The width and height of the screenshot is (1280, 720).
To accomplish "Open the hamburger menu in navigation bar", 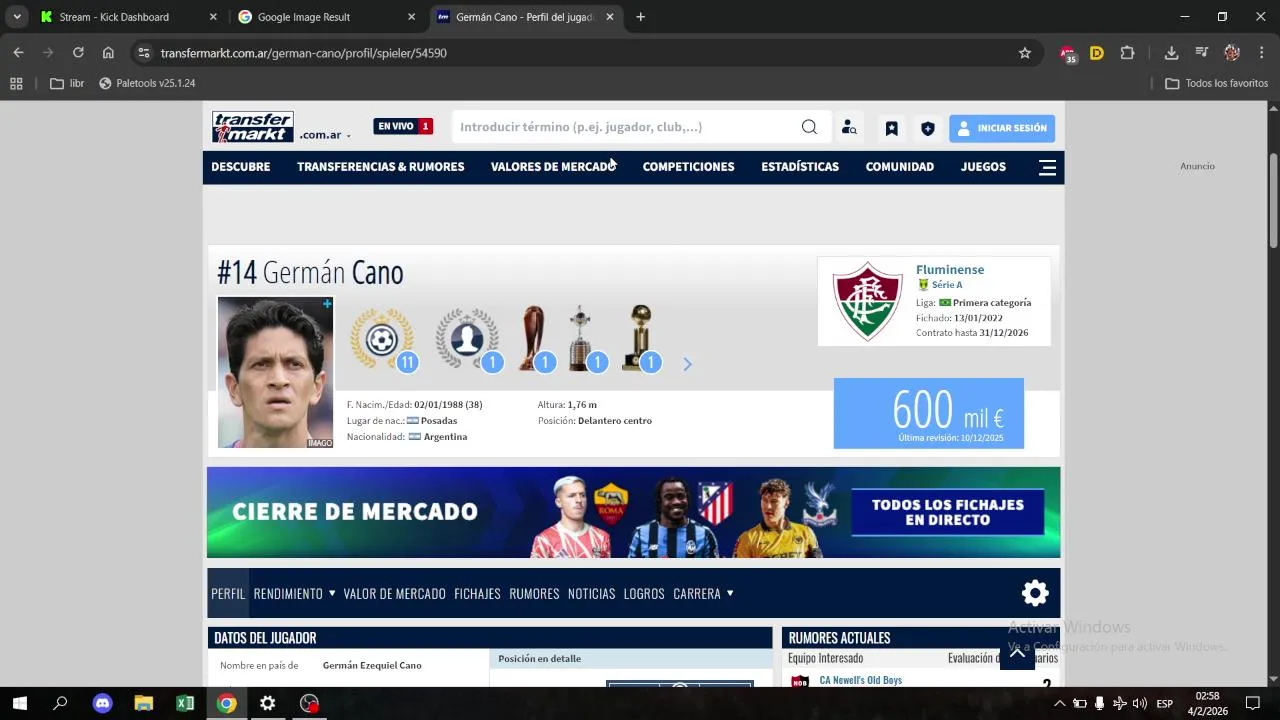I will pyautogui.click(x=1047, y=167).
